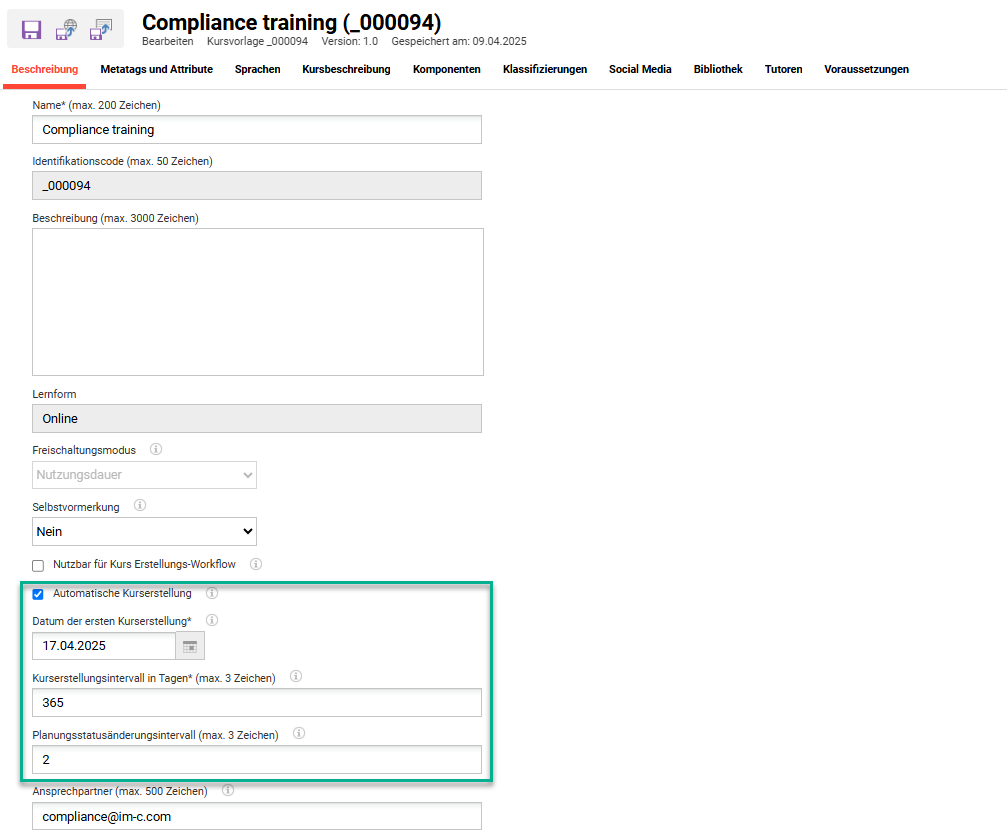1007x835 pixels.
Task: Enable Nutzbar für Kurs Erstellungs-Workflow checkbox
Action: click(38, 565)
